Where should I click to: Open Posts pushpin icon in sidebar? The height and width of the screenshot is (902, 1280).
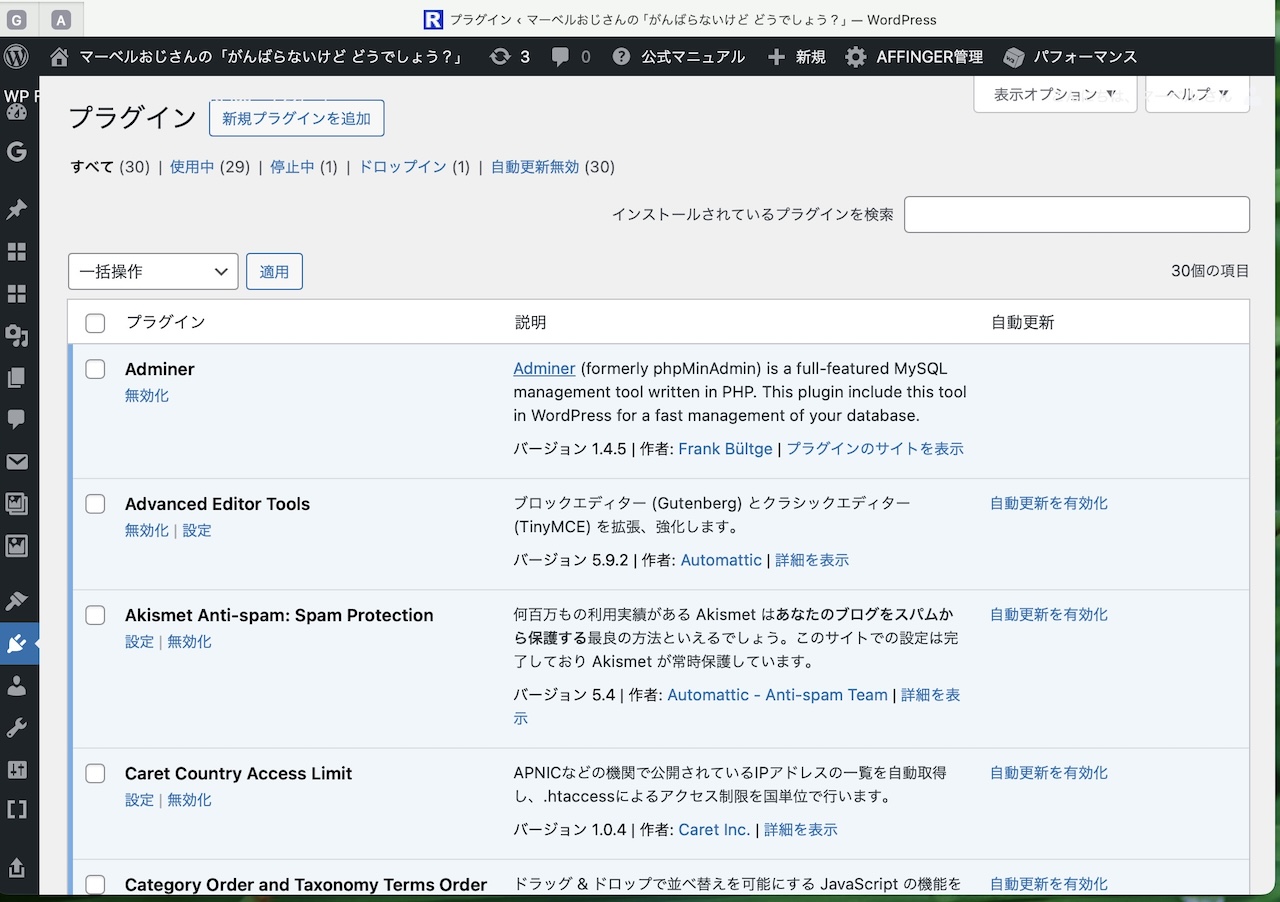point(17,209)
